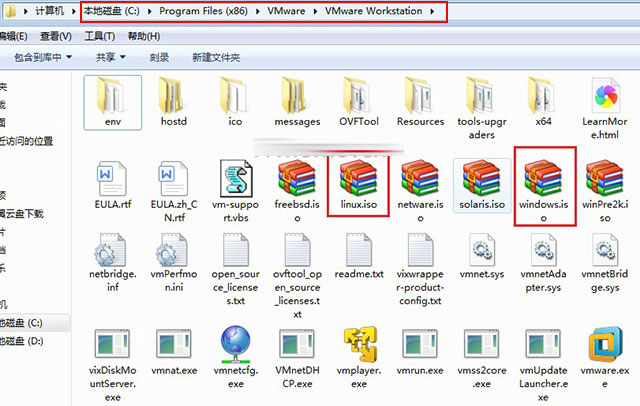Viewport: 640px width, 406px height.
Task: Open the 查看(V) menu
Action: point(56,36)
